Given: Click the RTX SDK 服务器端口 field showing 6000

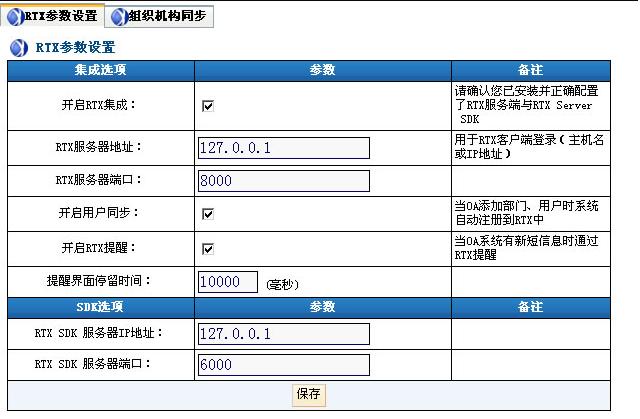Looking at the screenshot, I should [284, 365].
